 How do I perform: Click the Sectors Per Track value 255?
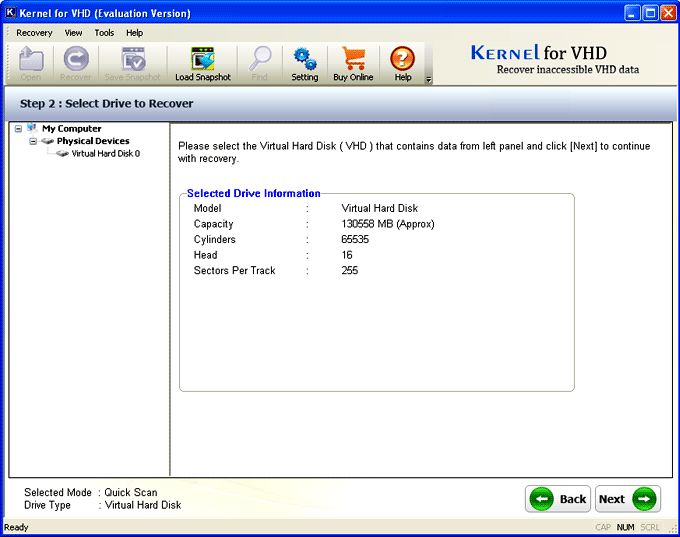350,271
